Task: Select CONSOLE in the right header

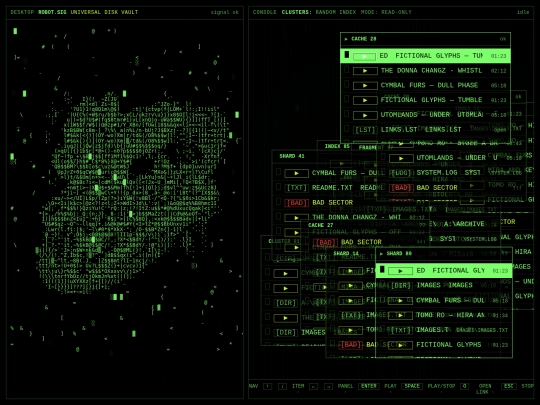Action: 264,12
